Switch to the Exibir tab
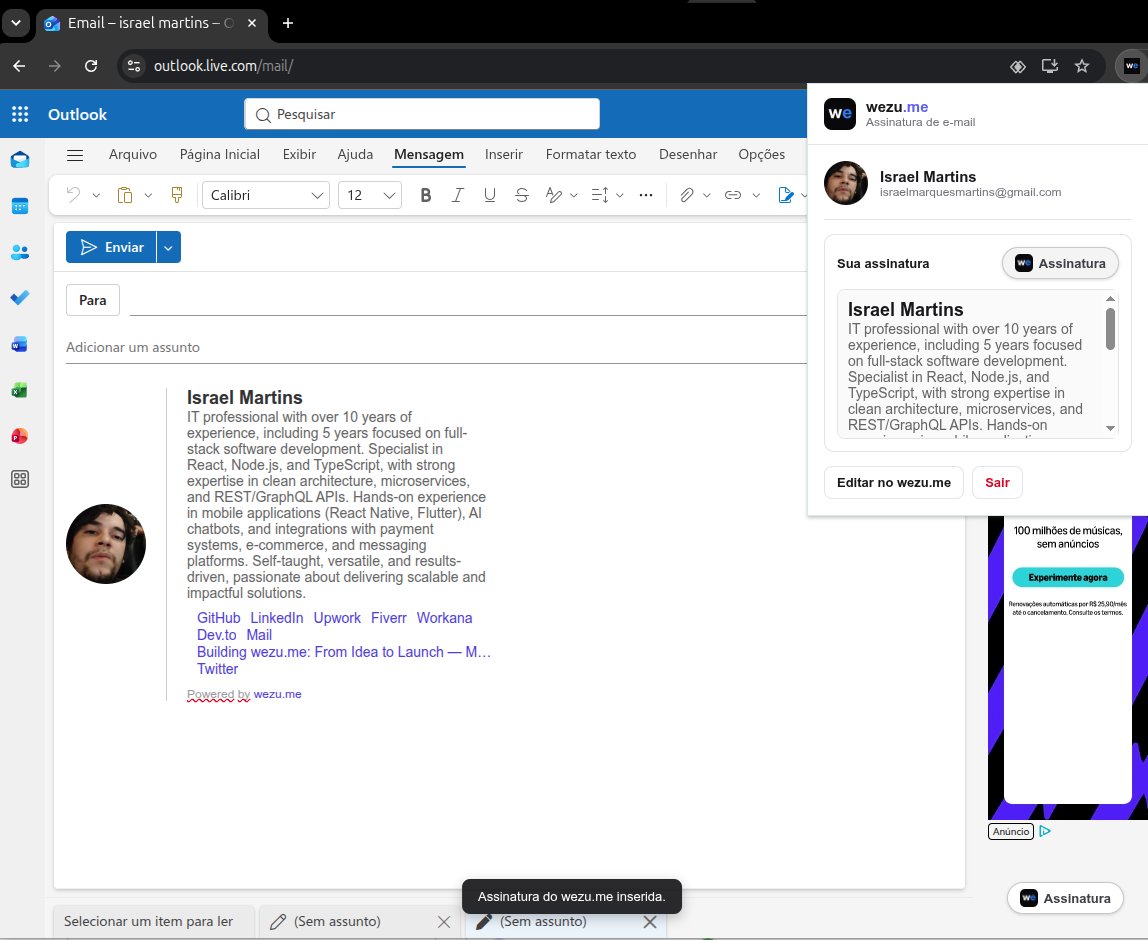This screenshot has height=940, width=1148. click(299, 154)
